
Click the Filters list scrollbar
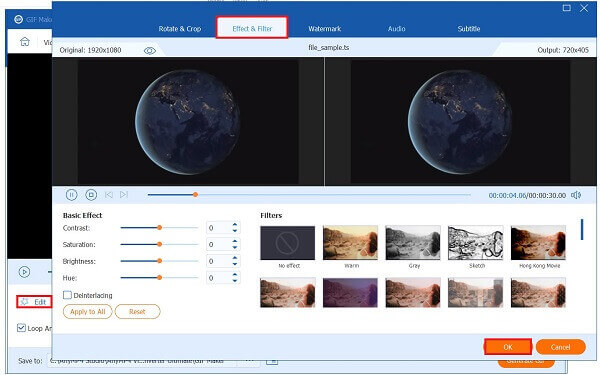click(582, 230)
